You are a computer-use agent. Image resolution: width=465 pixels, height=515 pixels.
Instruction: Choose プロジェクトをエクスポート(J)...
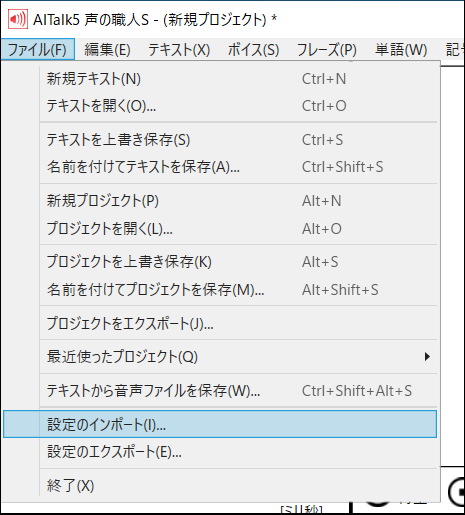[x=220, y=323]
